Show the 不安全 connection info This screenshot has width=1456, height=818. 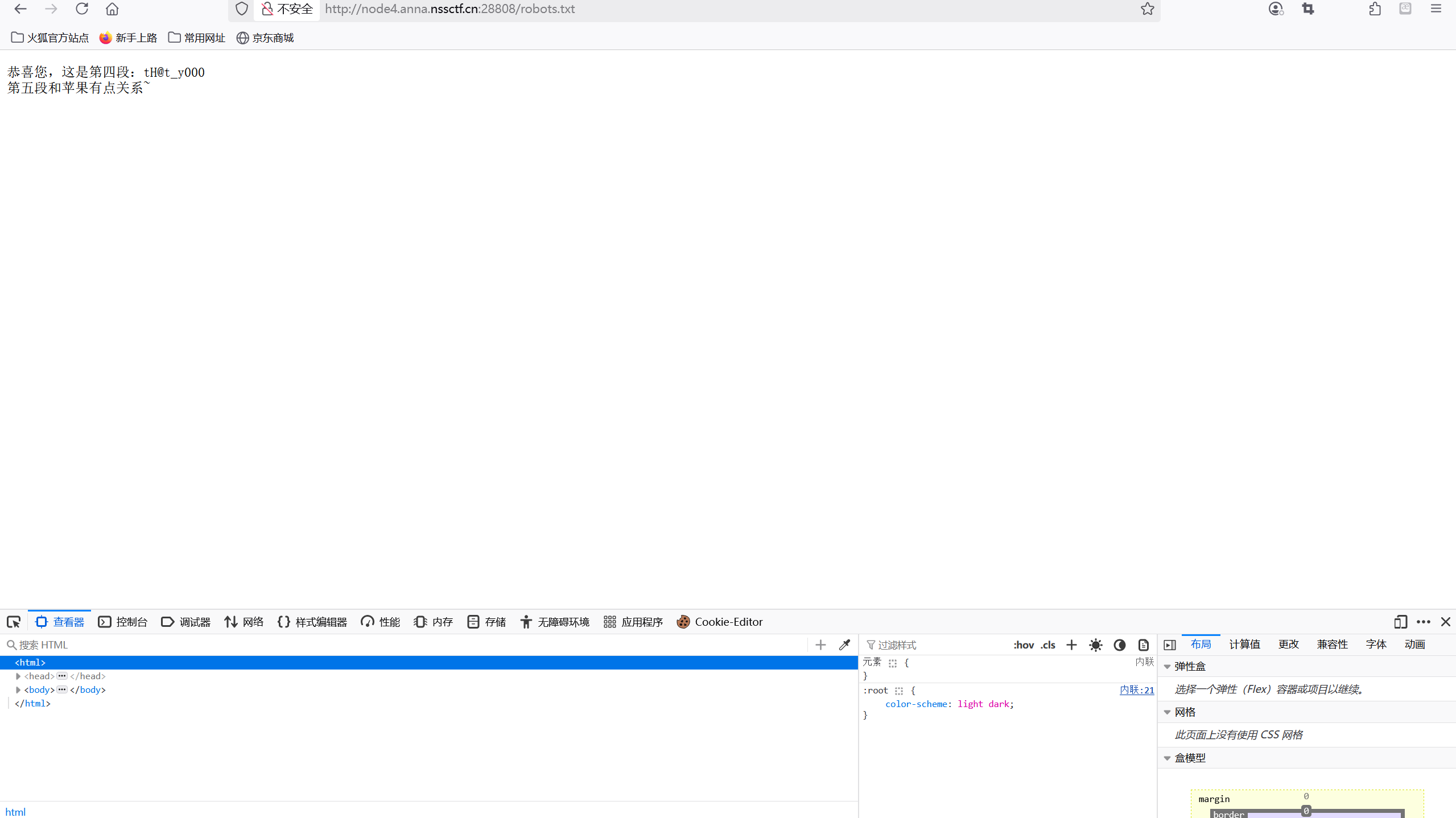pos(287,9)
